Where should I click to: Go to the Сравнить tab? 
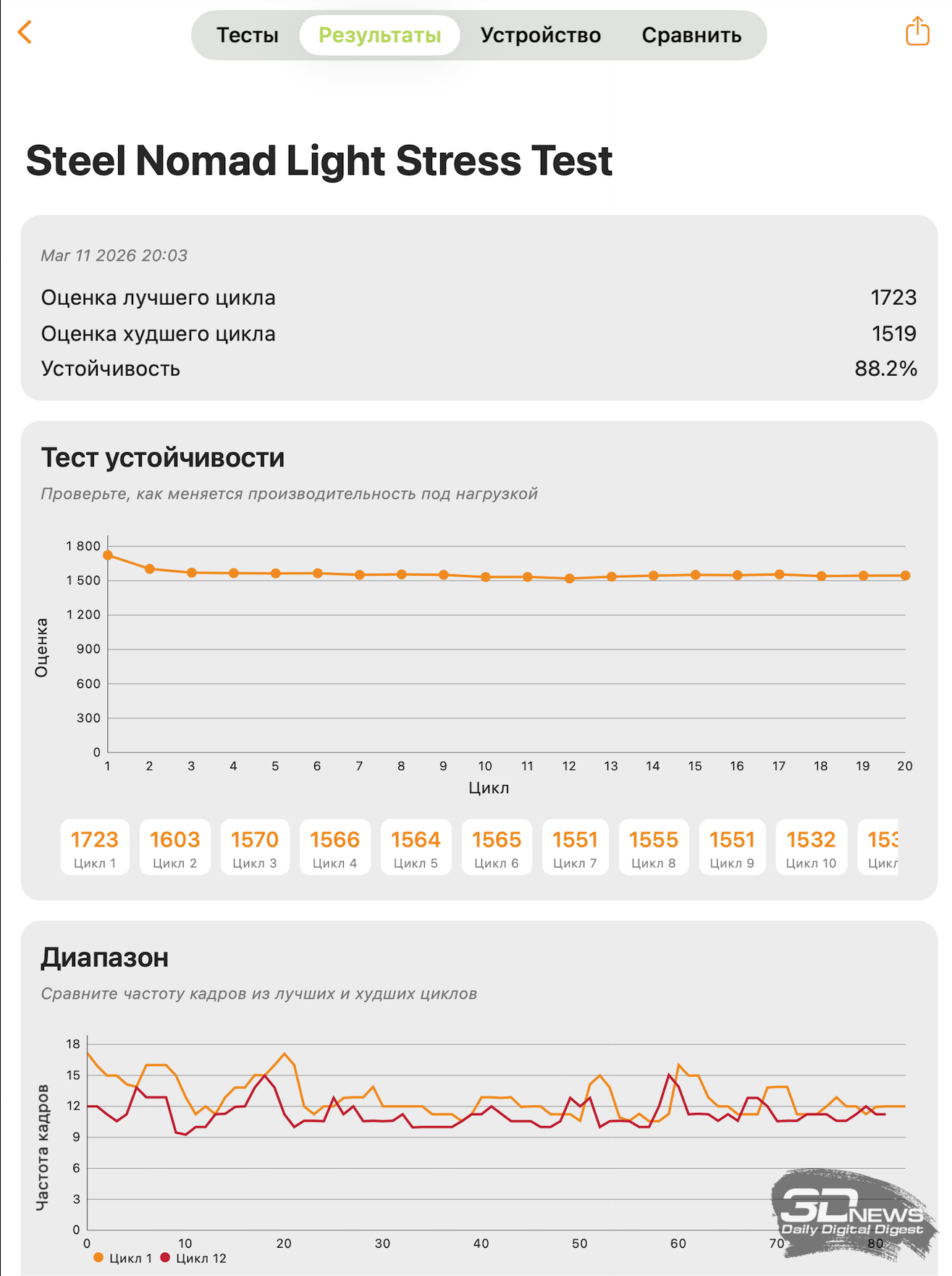pyautogui.click(x=691, y=35)
